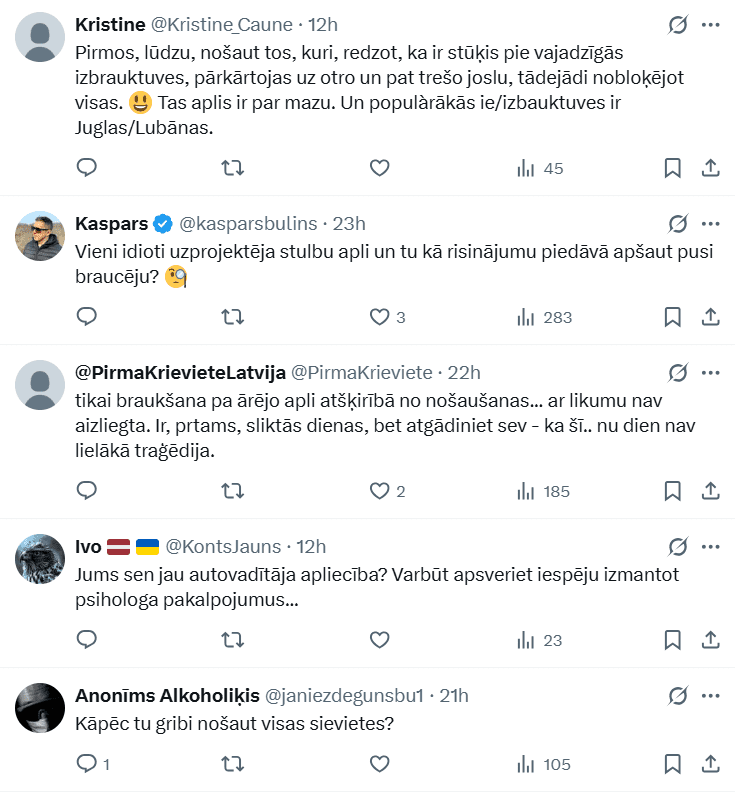The height and width of the screenshot is (793, 735).
Task: Like the tweet by Kaspars
Action: pos(379,317)
